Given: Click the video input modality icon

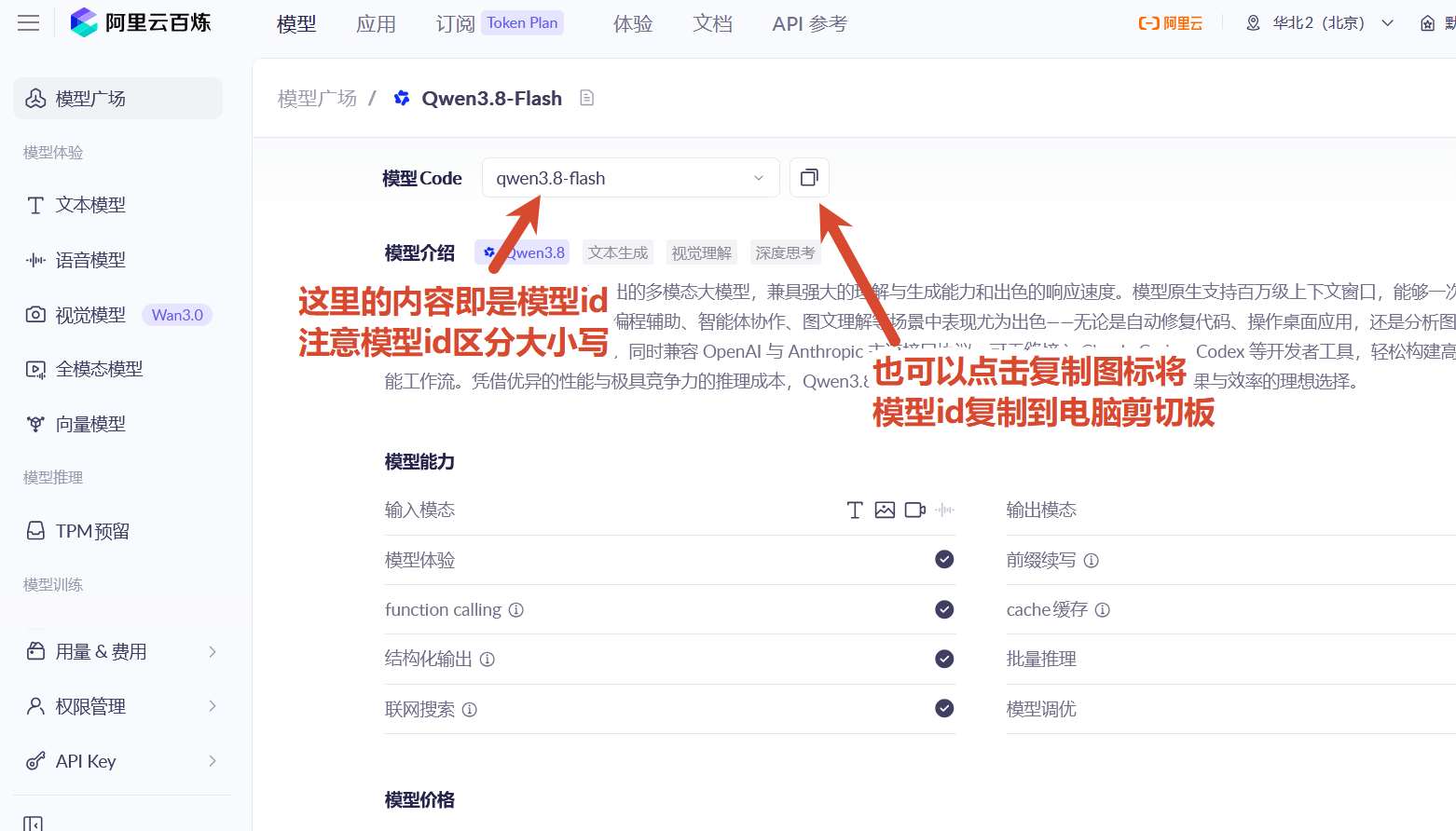Looking at the screenshot, I should pyautogui.click(x=915, y=510).
